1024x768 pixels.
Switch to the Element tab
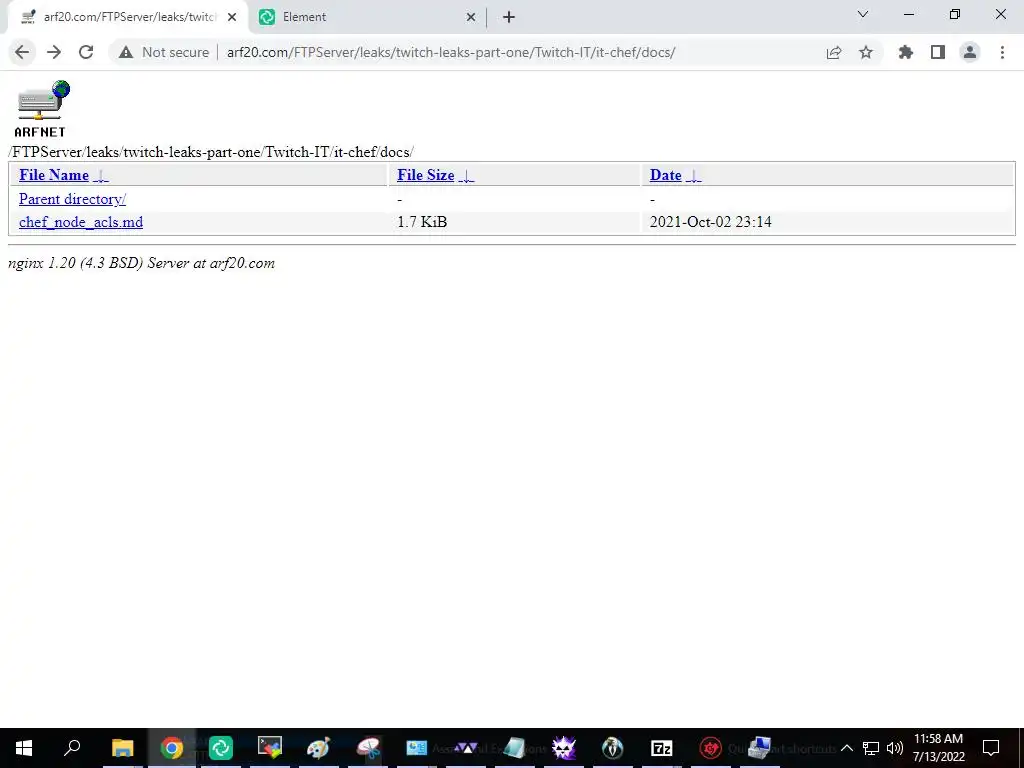[x=368, y=17]
